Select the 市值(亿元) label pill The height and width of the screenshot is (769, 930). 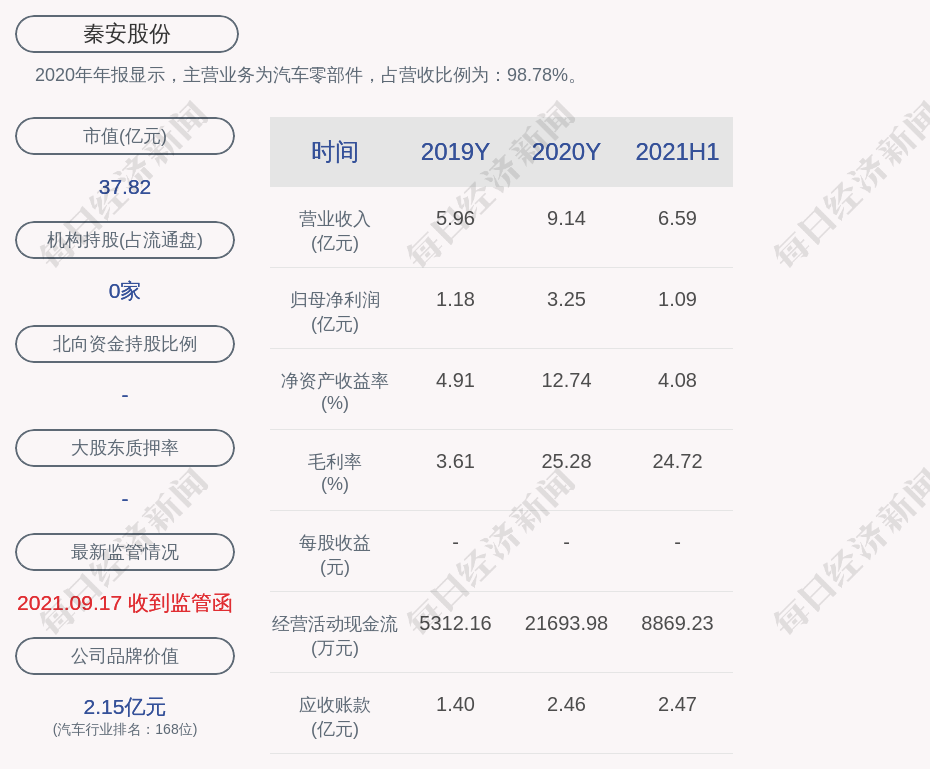click(125, 136)
